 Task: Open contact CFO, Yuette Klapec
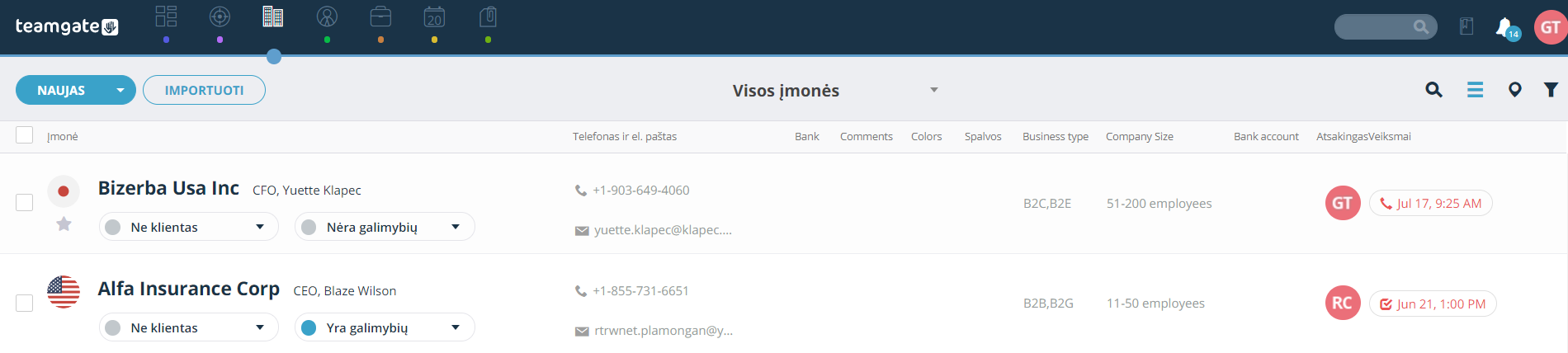click(307, 191)
